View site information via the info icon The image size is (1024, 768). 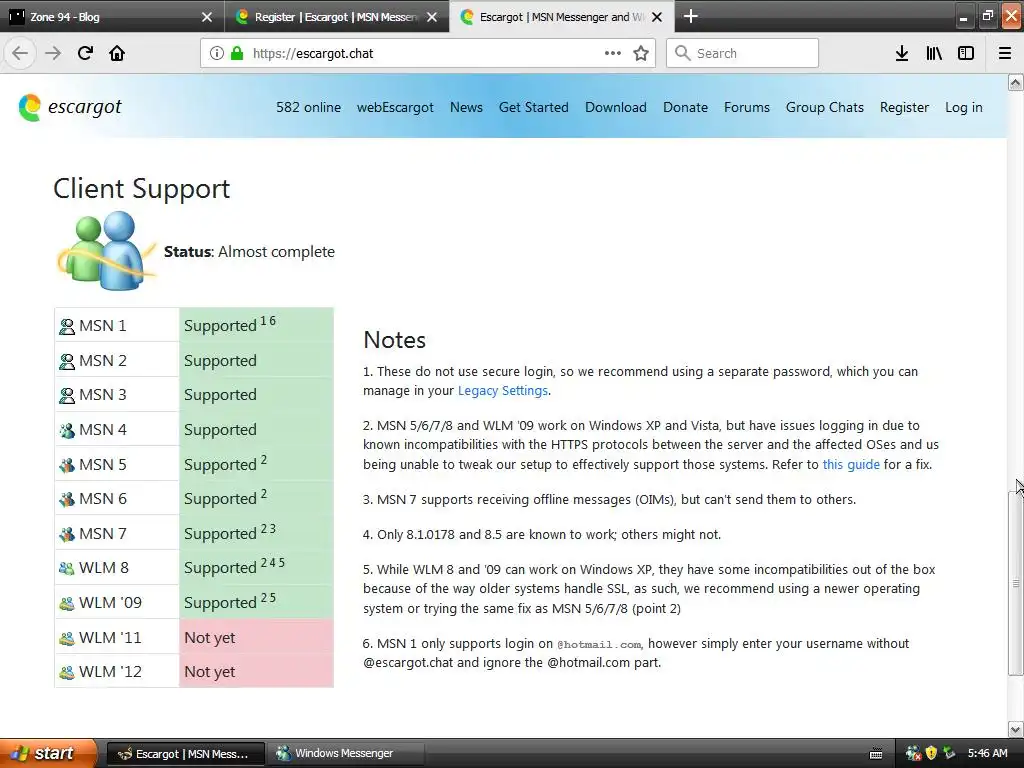217,53
